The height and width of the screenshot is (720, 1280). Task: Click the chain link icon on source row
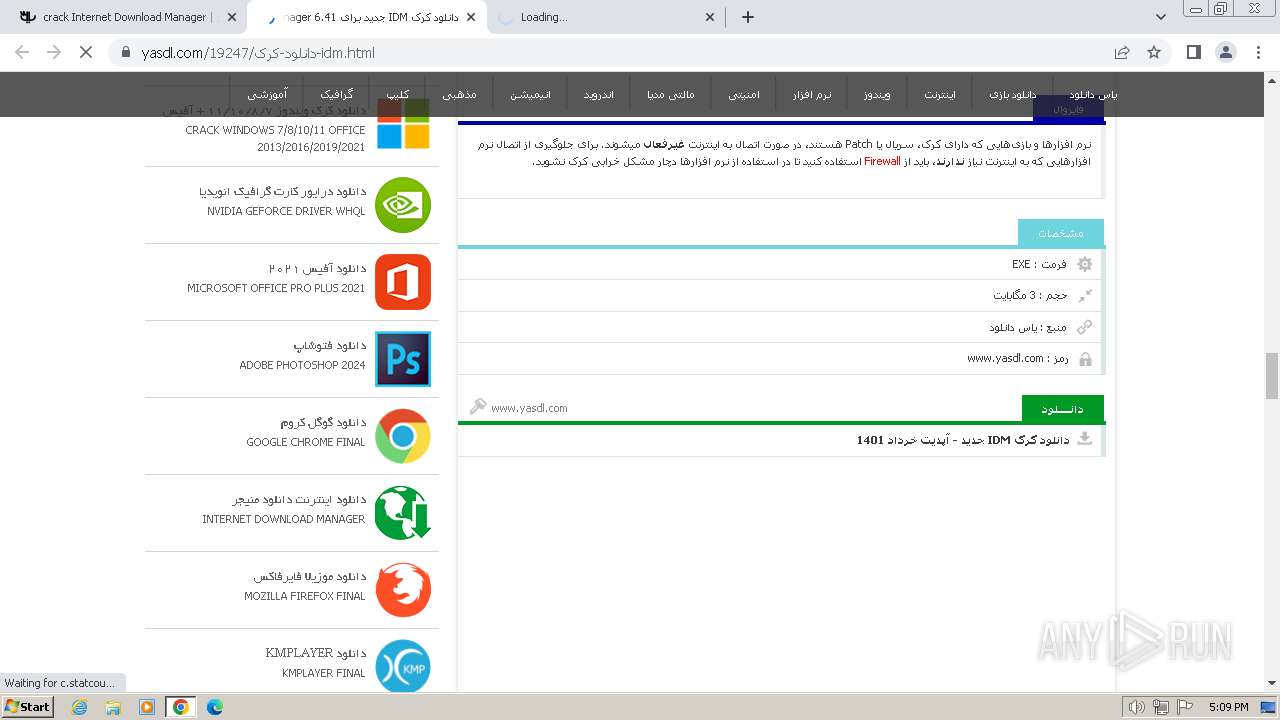pyautogui.click(x=1085, y=327)
